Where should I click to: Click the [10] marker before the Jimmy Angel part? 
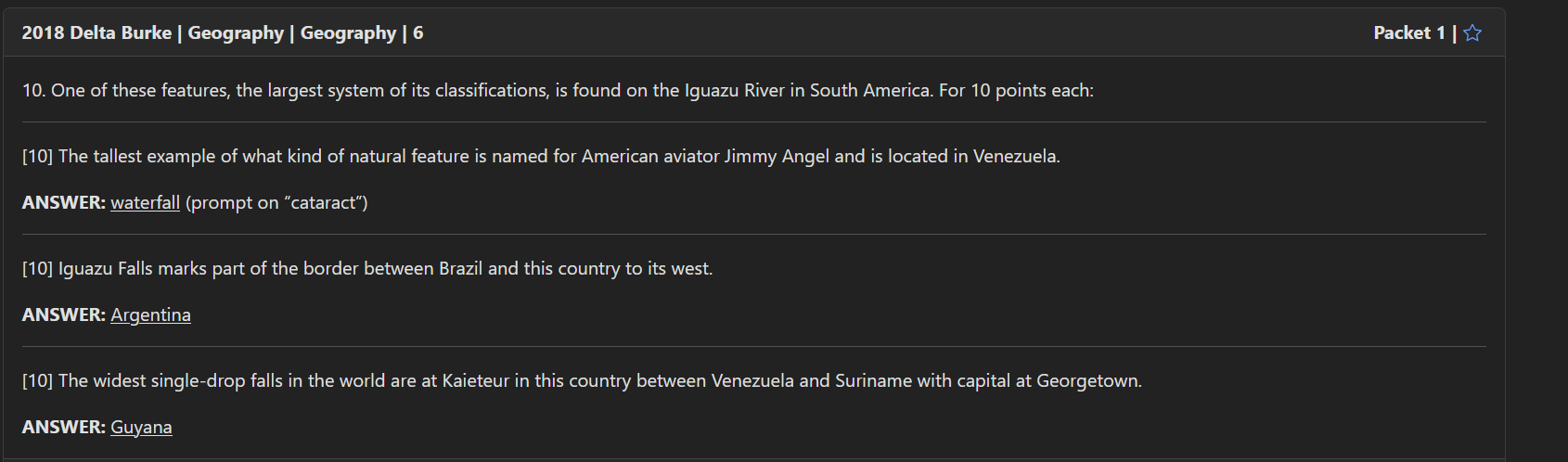[x=37, y=157]
